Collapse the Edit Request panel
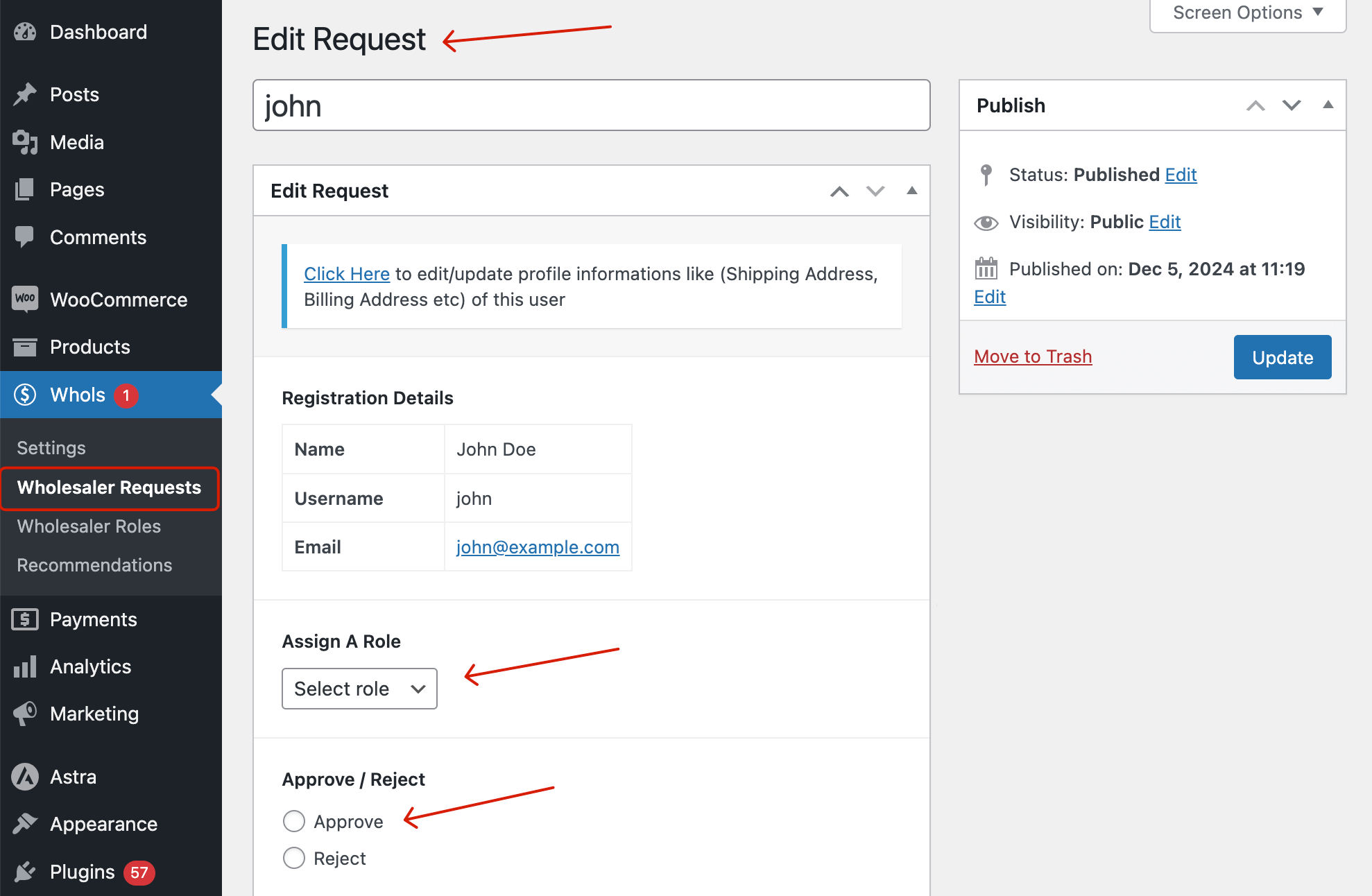Screen dimensions: 1372x896 pos(912,191)
